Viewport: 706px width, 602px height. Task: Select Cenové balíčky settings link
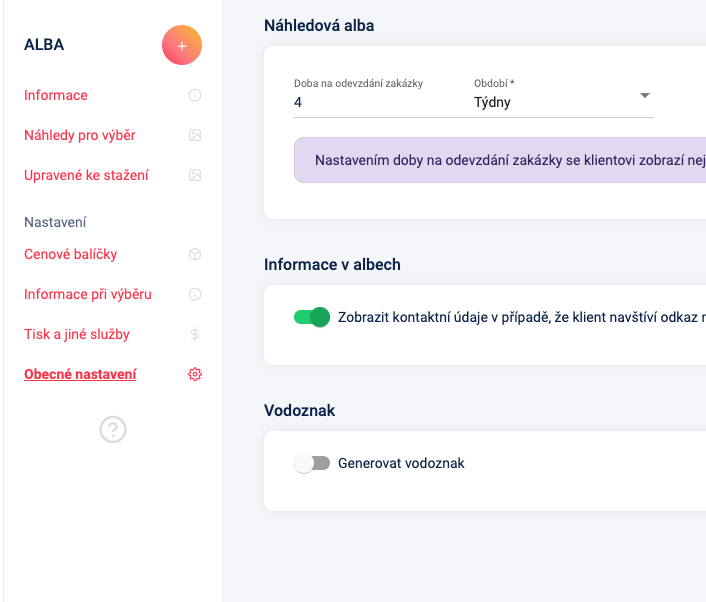click(71, 254)
